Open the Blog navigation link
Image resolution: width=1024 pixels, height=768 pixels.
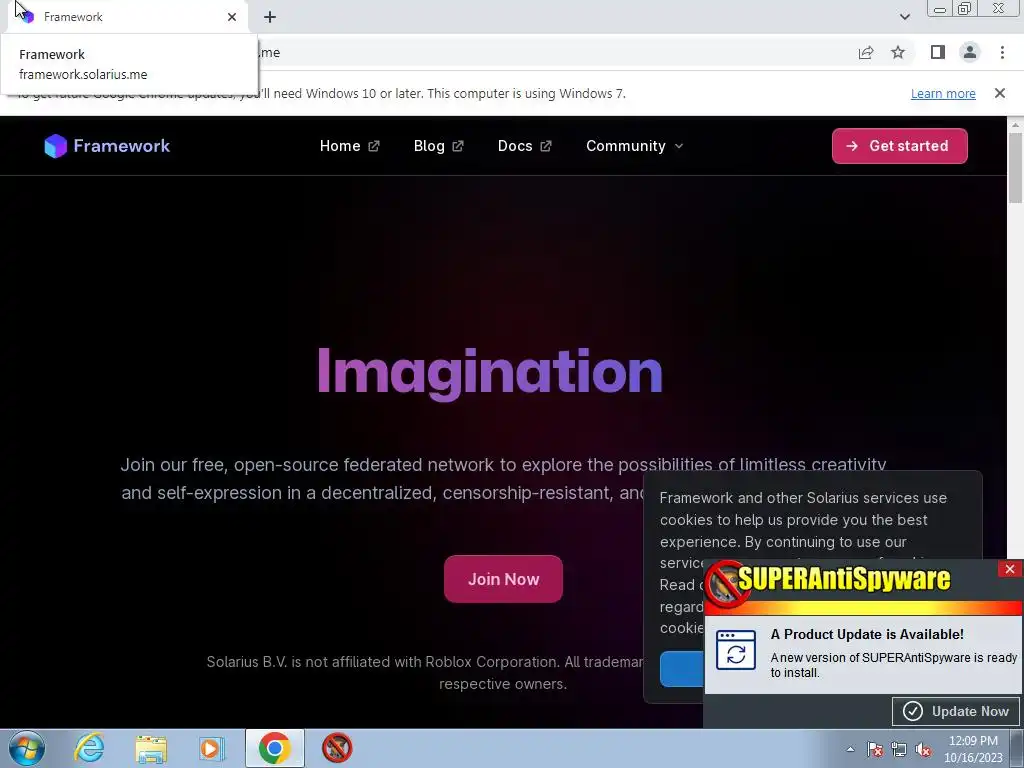438,146
